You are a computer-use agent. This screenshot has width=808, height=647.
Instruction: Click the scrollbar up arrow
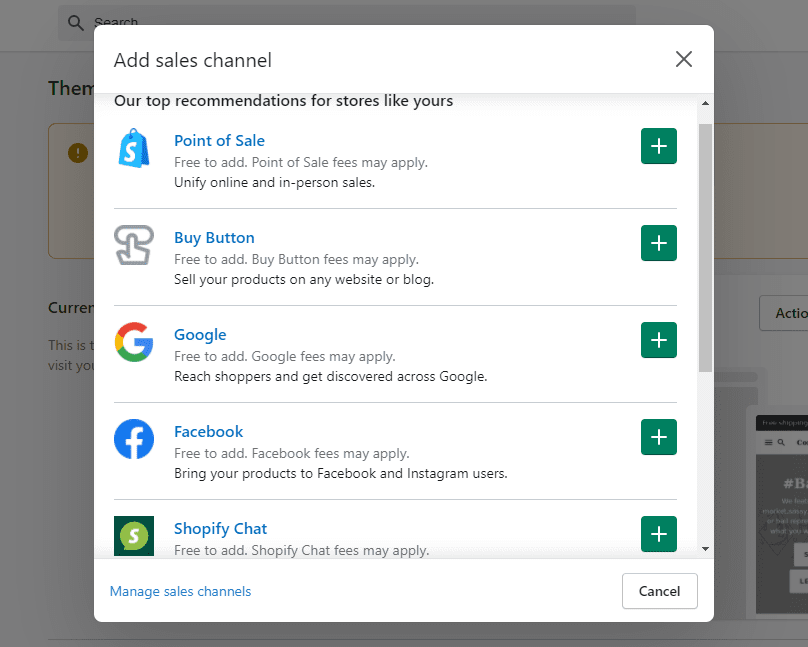(x=705, y=104)
